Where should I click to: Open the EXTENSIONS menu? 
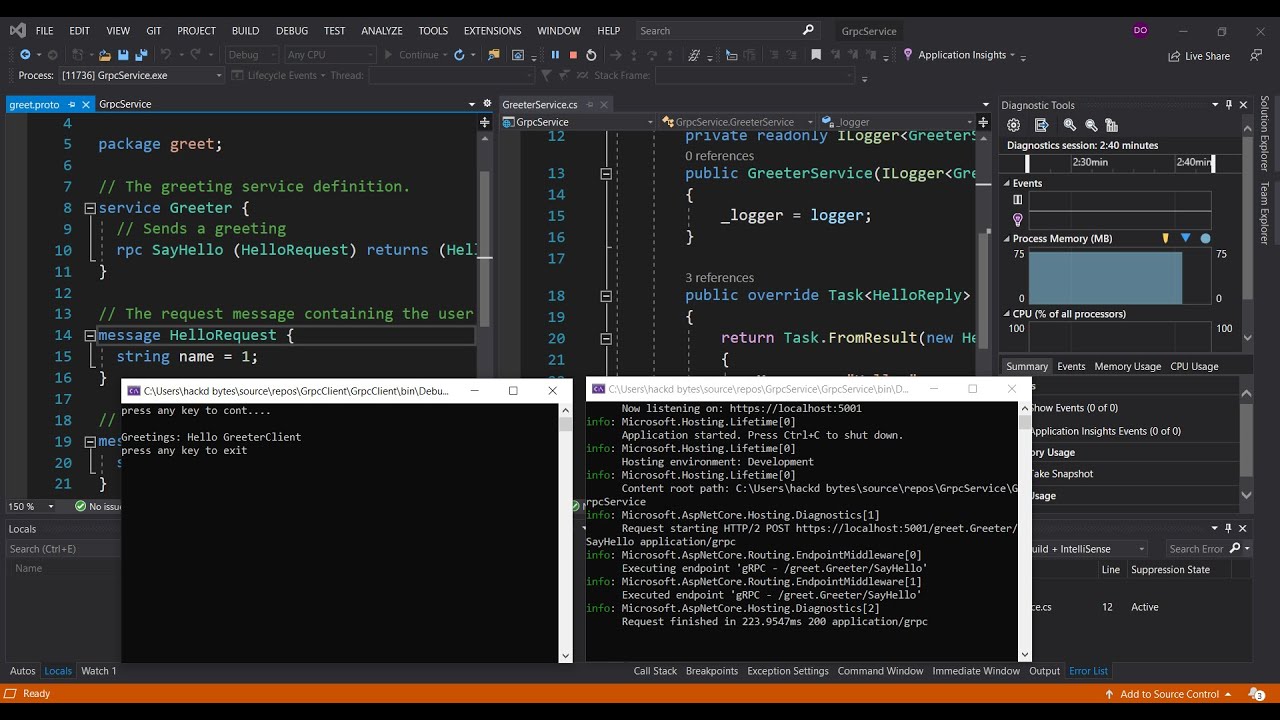[492, 31]
